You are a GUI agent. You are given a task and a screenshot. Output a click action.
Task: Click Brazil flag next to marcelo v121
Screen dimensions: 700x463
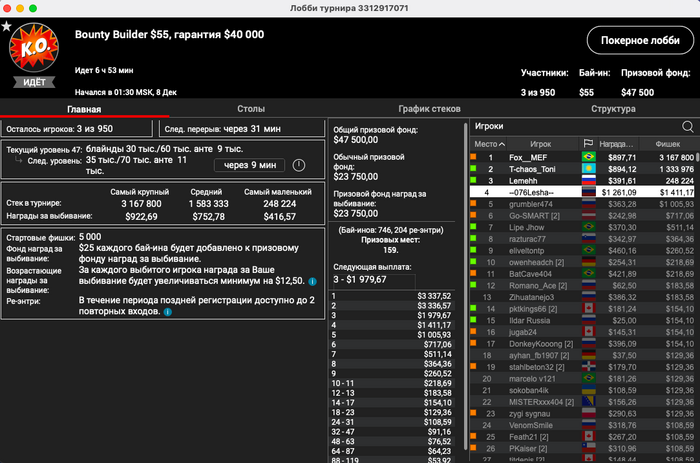588,378
